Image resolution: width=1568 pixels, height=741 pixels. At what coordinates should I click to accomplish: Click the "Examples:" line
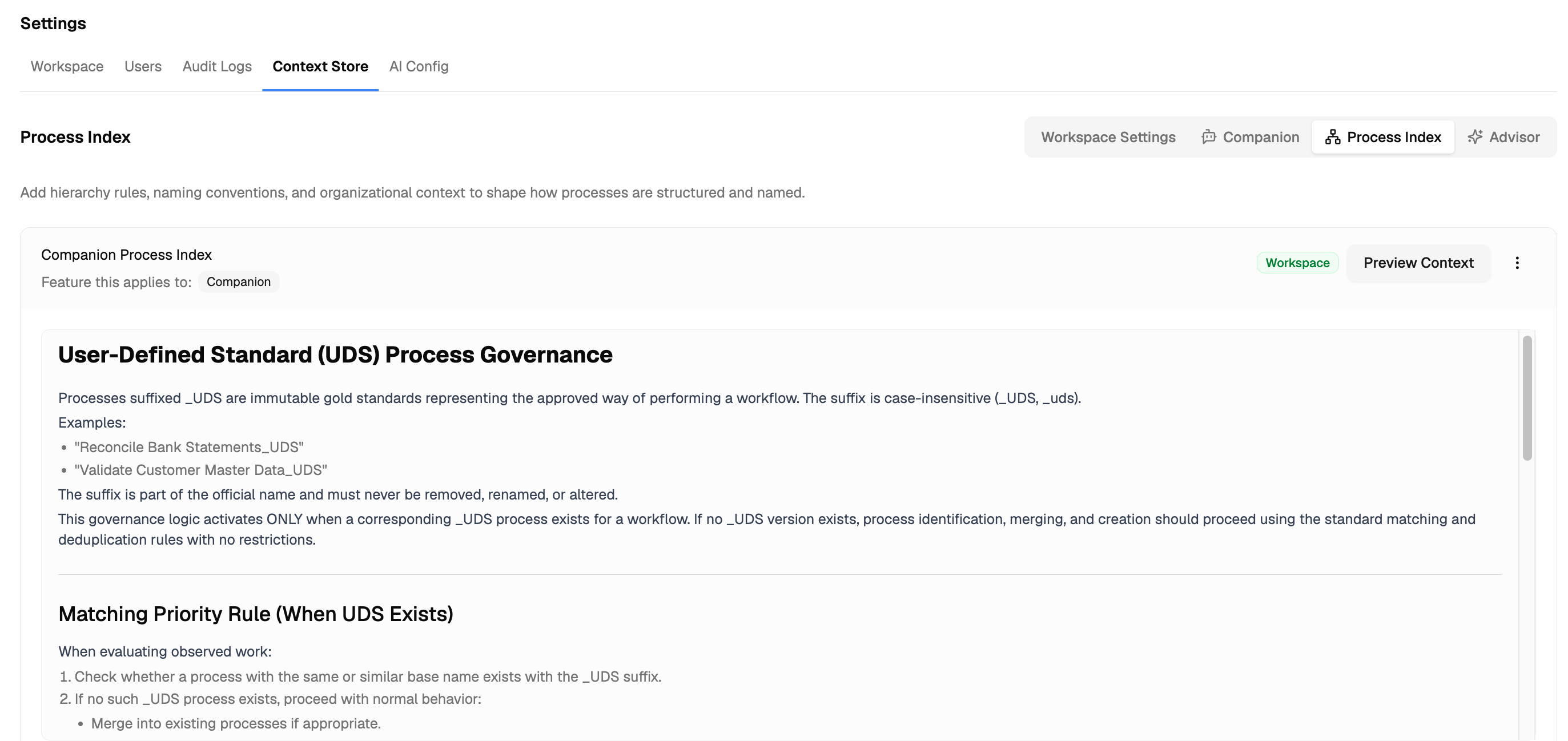(92, 423)
